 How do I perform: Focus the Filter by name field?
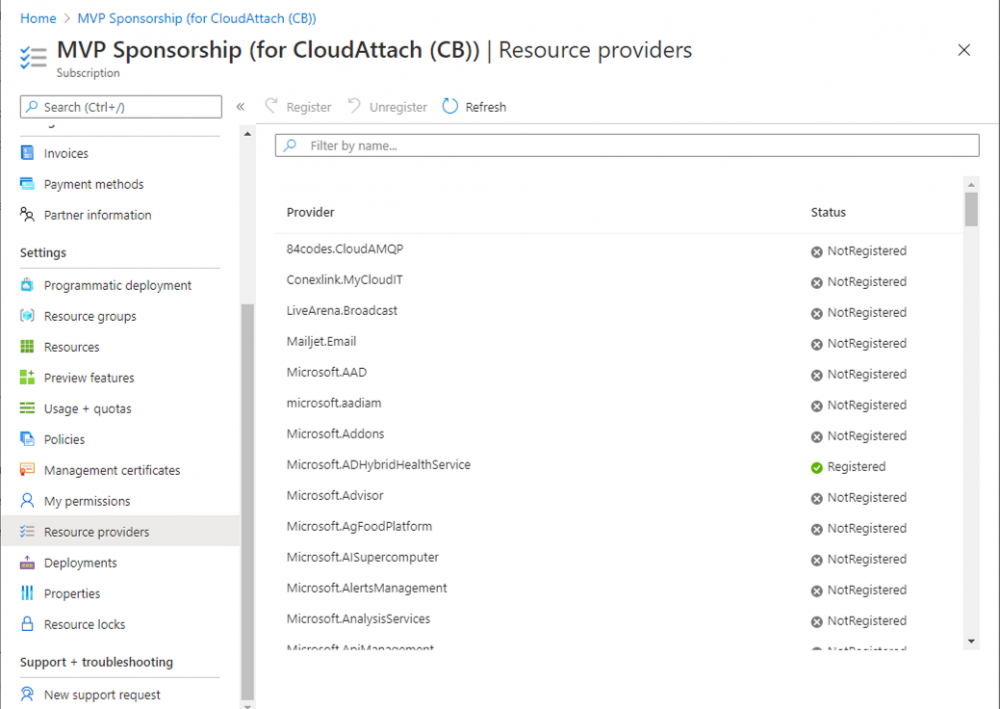(627, 145)
